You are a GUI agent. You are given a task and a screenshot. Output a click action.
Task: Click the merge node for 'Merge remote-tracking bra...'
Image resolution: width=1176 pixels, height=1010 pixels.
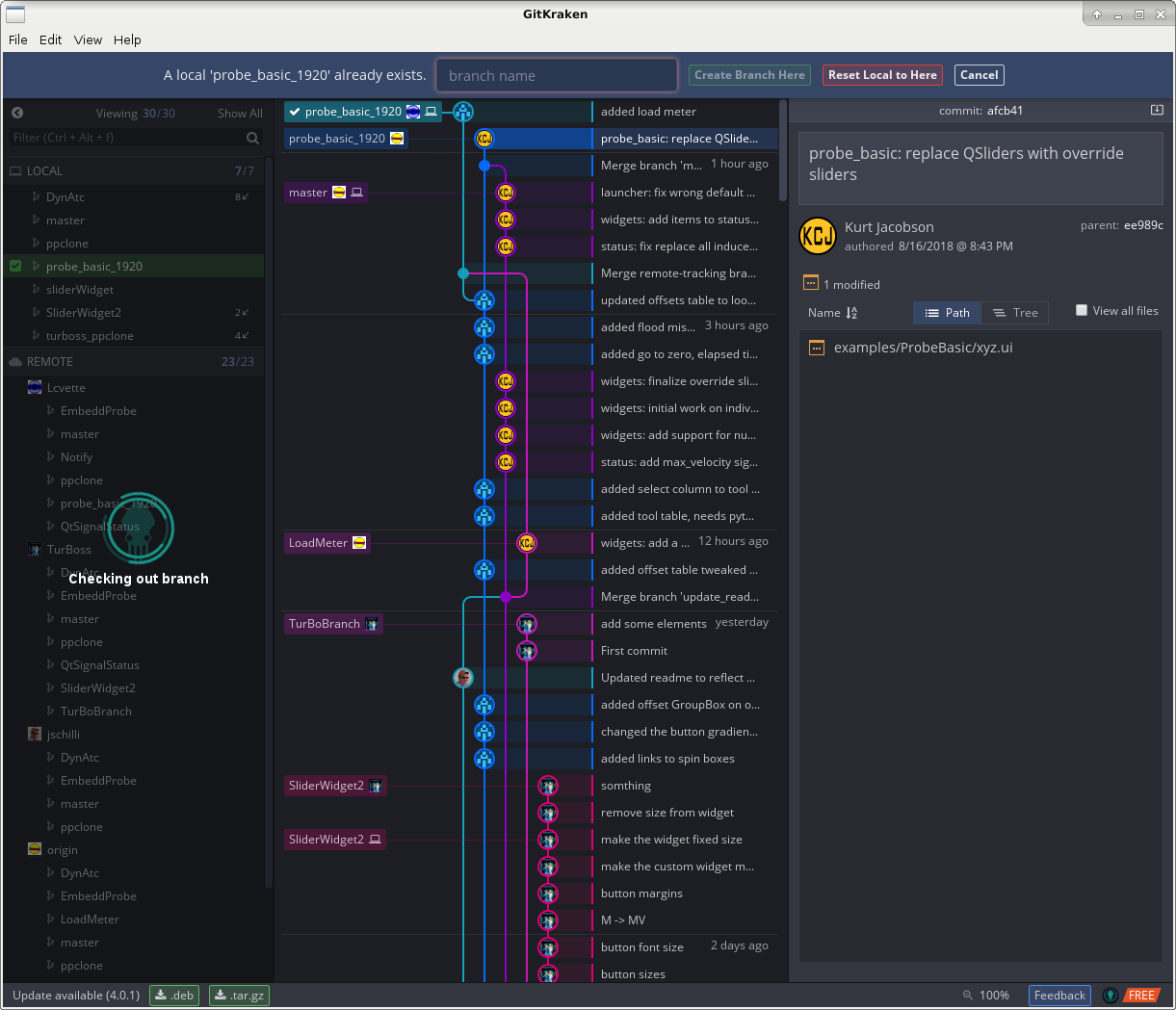[x=463, y=273]
